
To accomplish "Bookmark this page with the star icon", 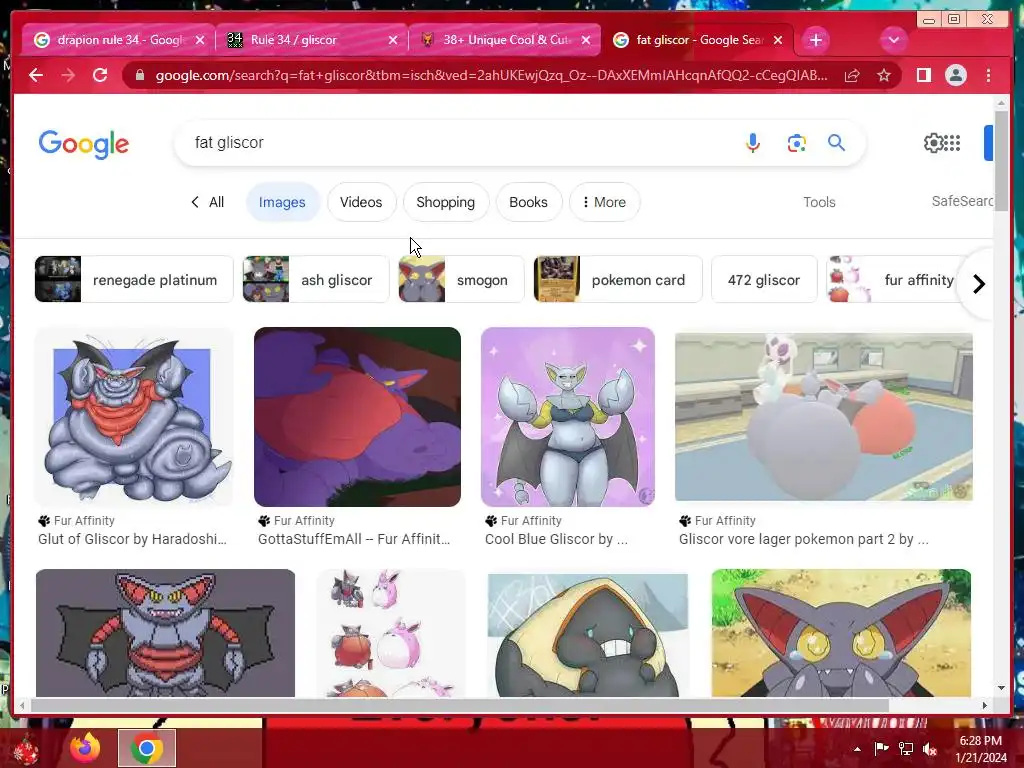I will [x=884, y=76].
